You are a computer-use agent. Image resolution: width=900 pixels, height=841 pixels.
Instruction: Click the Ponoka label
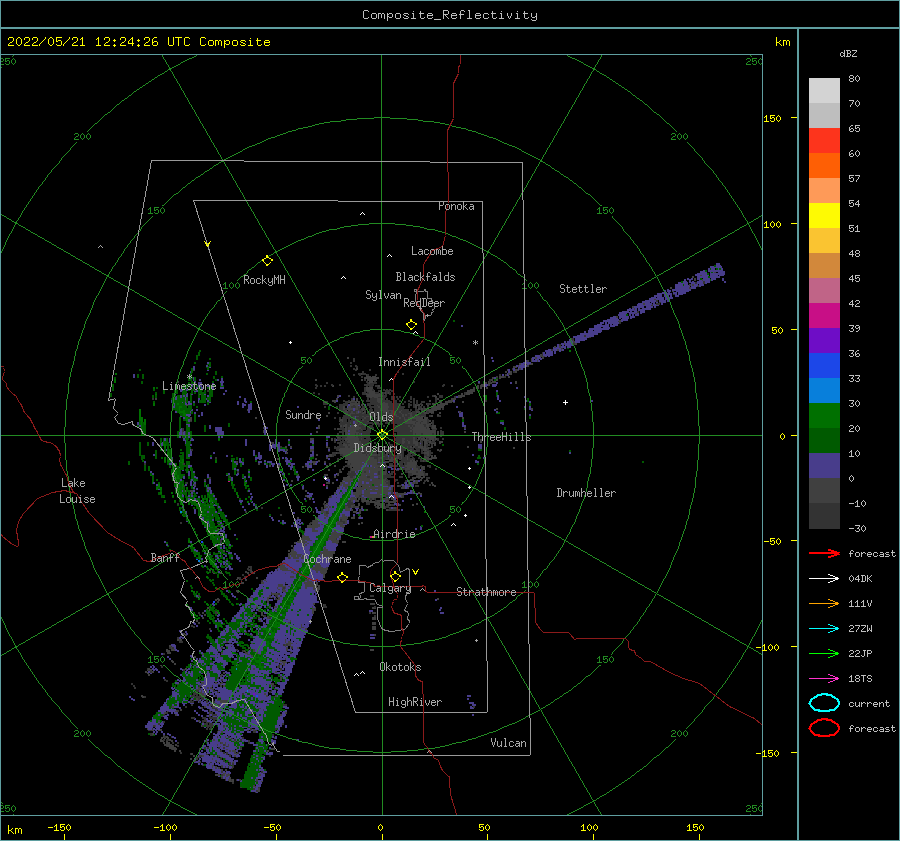pyautogui.click(x=456, y=206)
